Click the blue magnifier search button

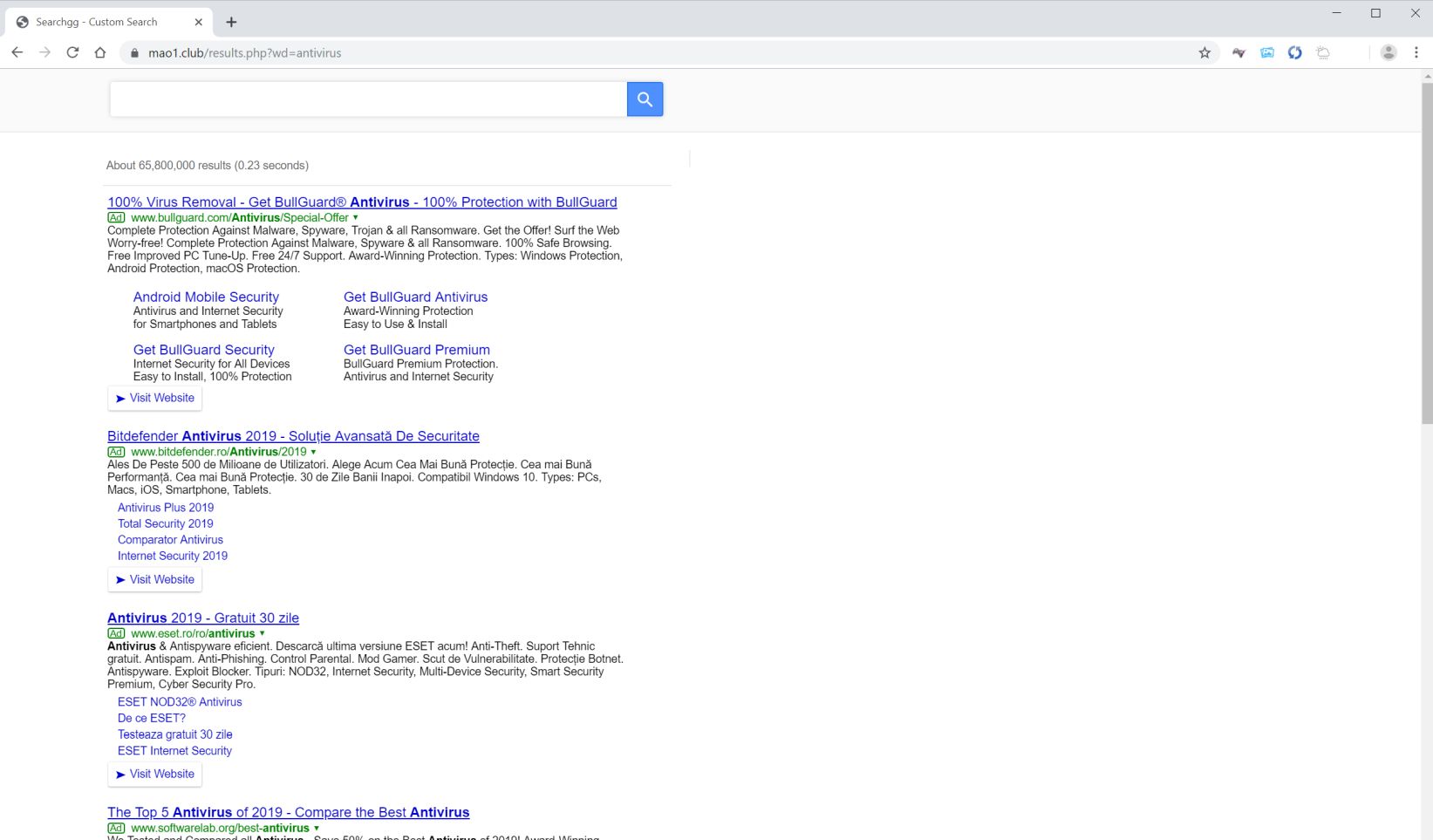(x=645, y=99)
